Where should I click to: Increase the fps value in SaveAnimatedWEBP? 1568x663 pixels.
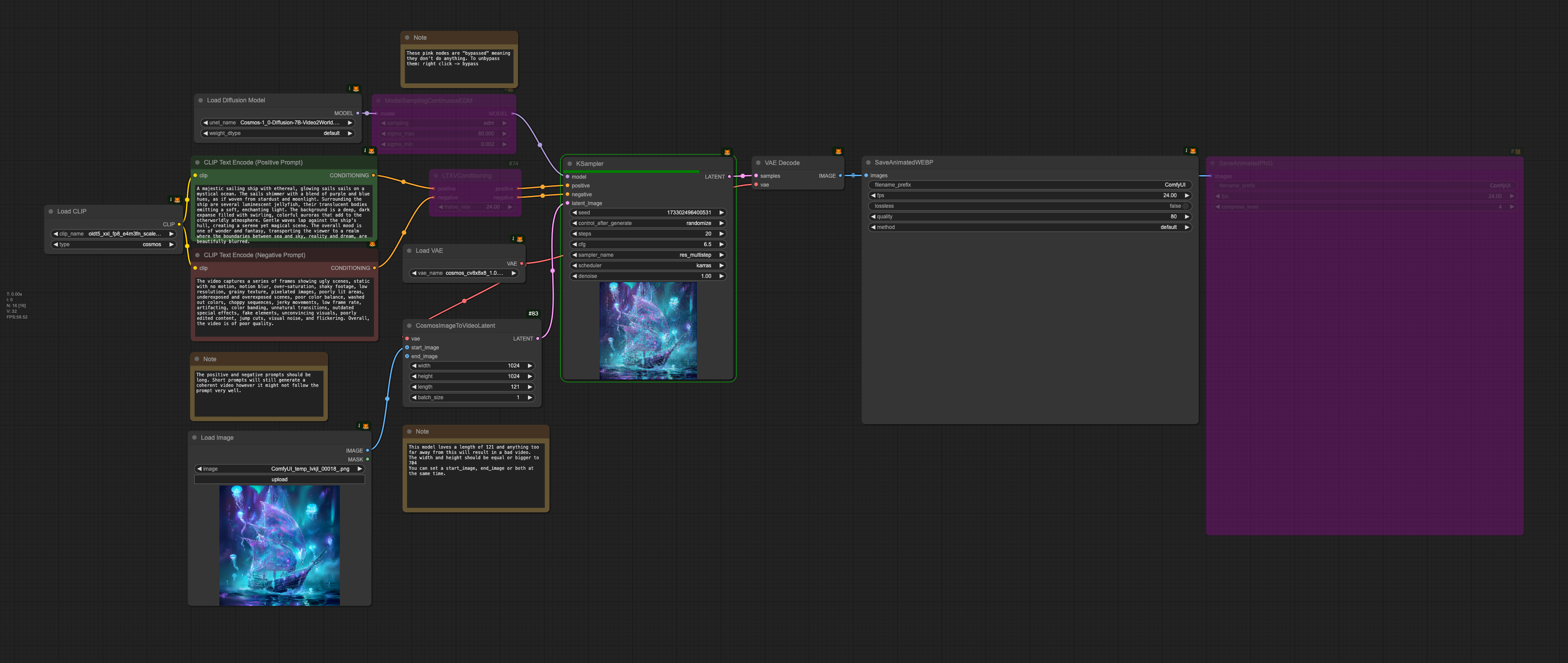1186,195
